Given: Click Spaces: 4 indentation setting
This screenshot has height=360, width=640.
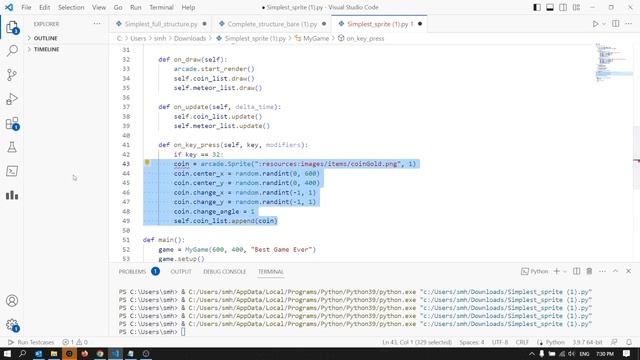Looking at the screenshot, I should [x=471, y=342].
